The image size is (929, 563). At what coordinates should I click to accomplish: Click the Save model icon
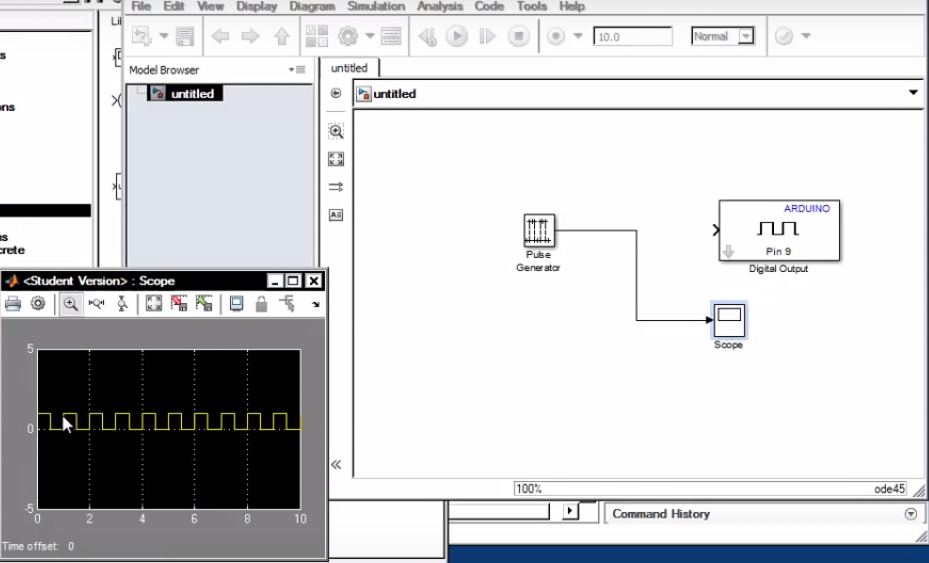coord(185,37)
